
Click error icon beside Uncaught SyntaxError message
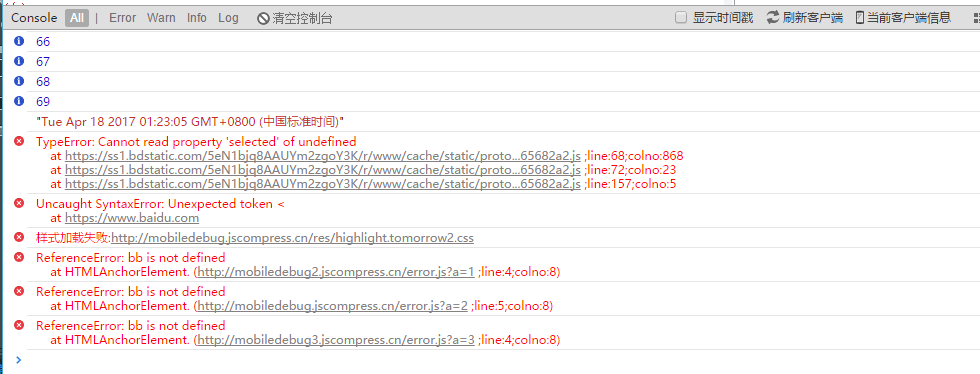[19, 203]
